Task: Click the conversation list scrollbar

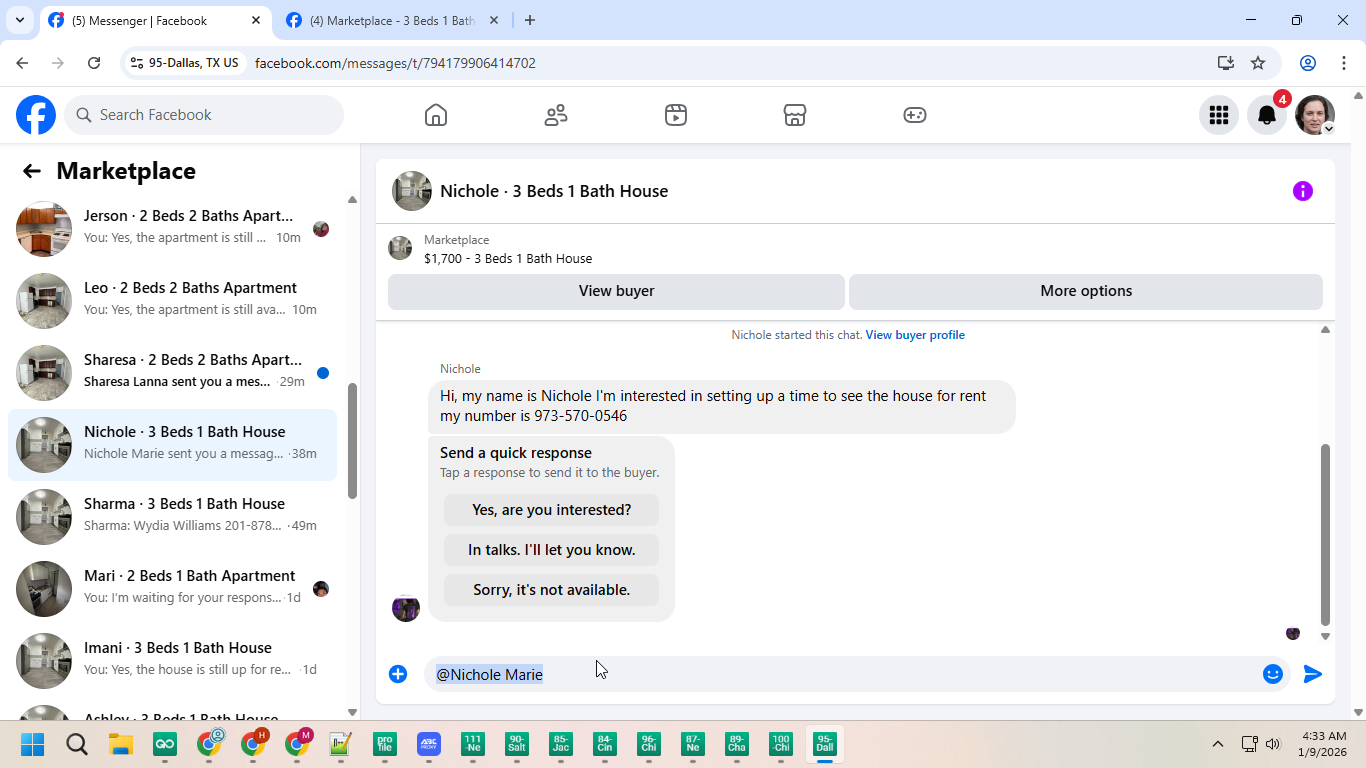Action: [x=352, y=440]
